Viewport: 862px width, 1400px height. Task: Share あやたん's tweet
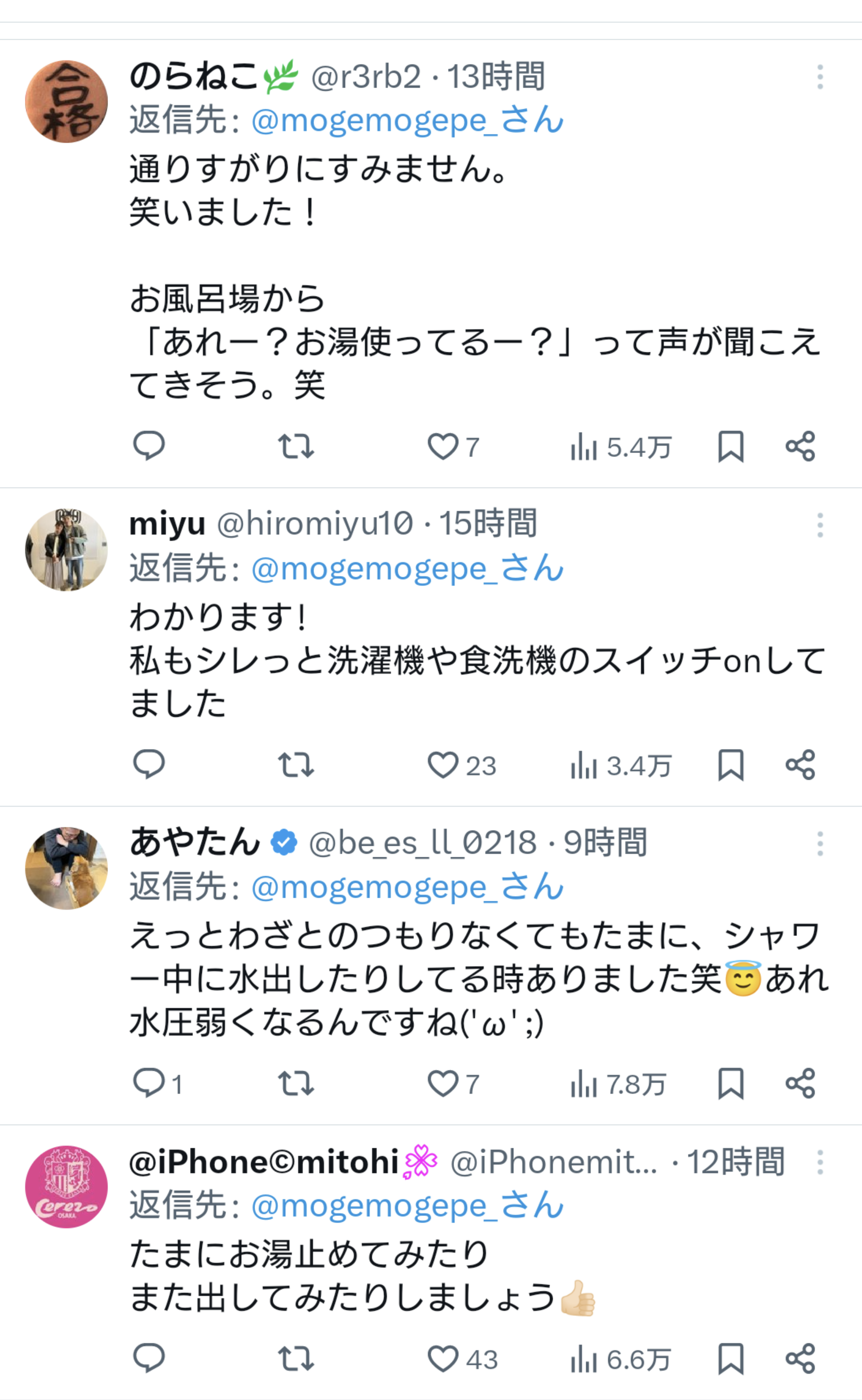pyautogui.click(x=801, y=1083)
